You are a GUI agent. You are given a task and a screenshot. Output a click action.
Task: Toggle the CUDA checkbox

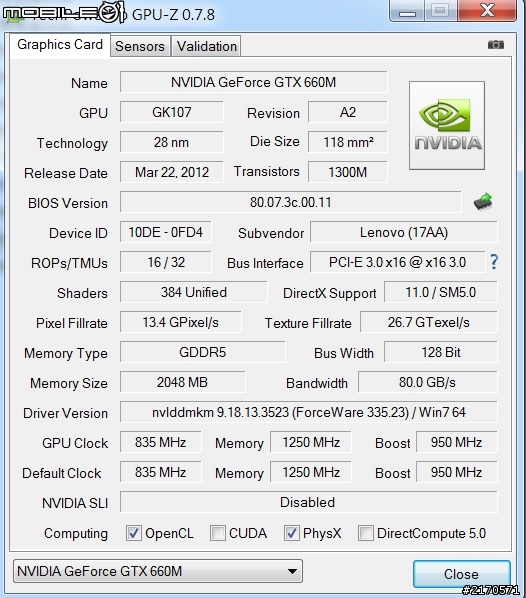pyautogui.click(x=217, y=533)
